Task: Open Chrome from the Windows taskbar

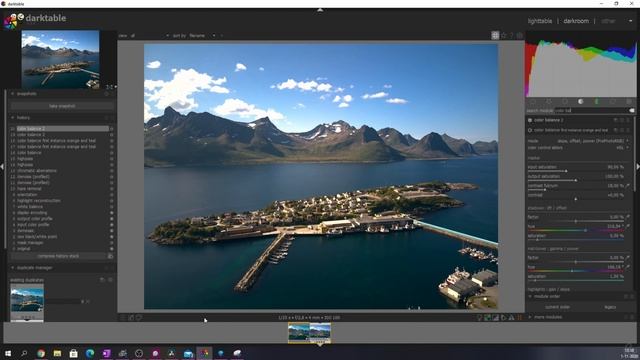Action: 41,353
